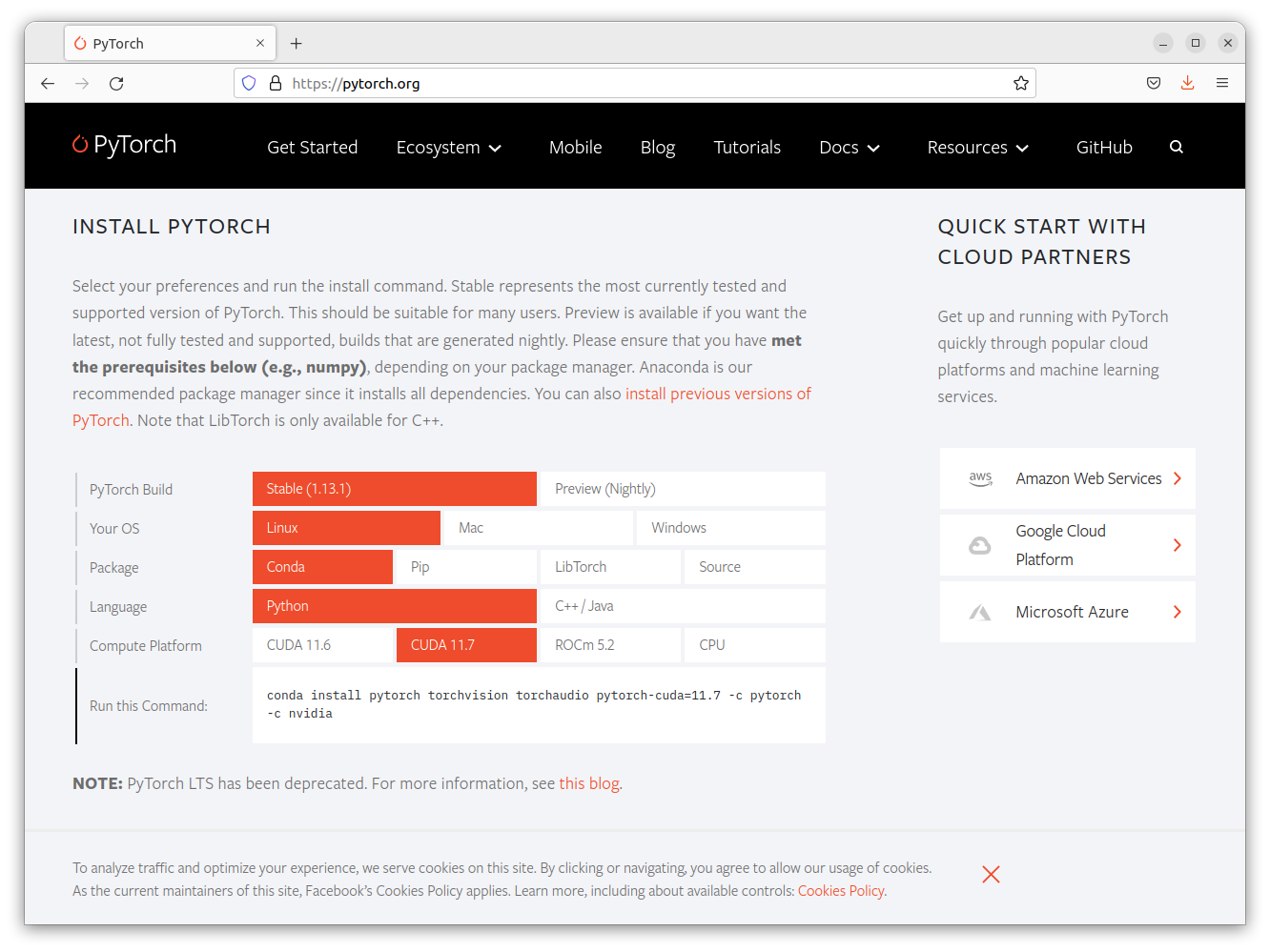Image resolution: width=1270 pixels, height=952 pixels.
Task: Choose Windows as your OS
Action: [731, 528]
